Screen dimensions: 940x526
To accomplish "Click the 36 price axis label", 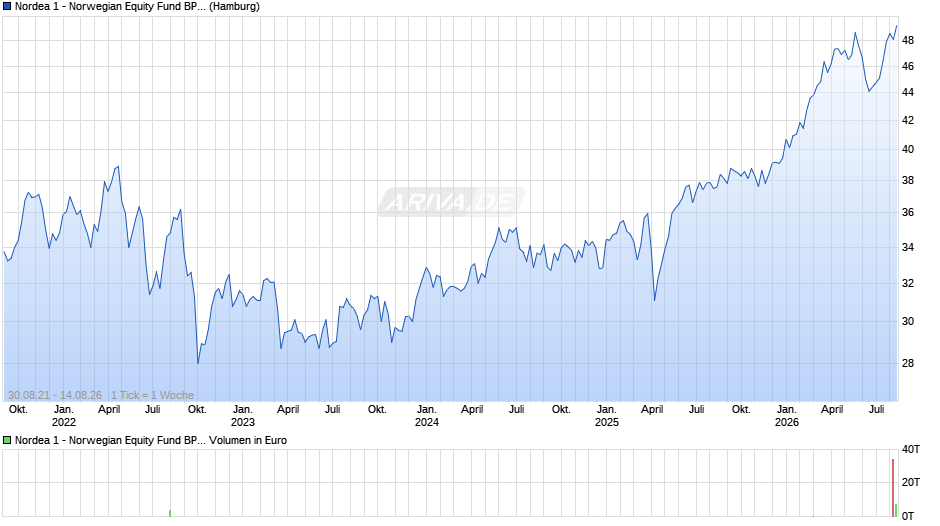I will 908,212.
